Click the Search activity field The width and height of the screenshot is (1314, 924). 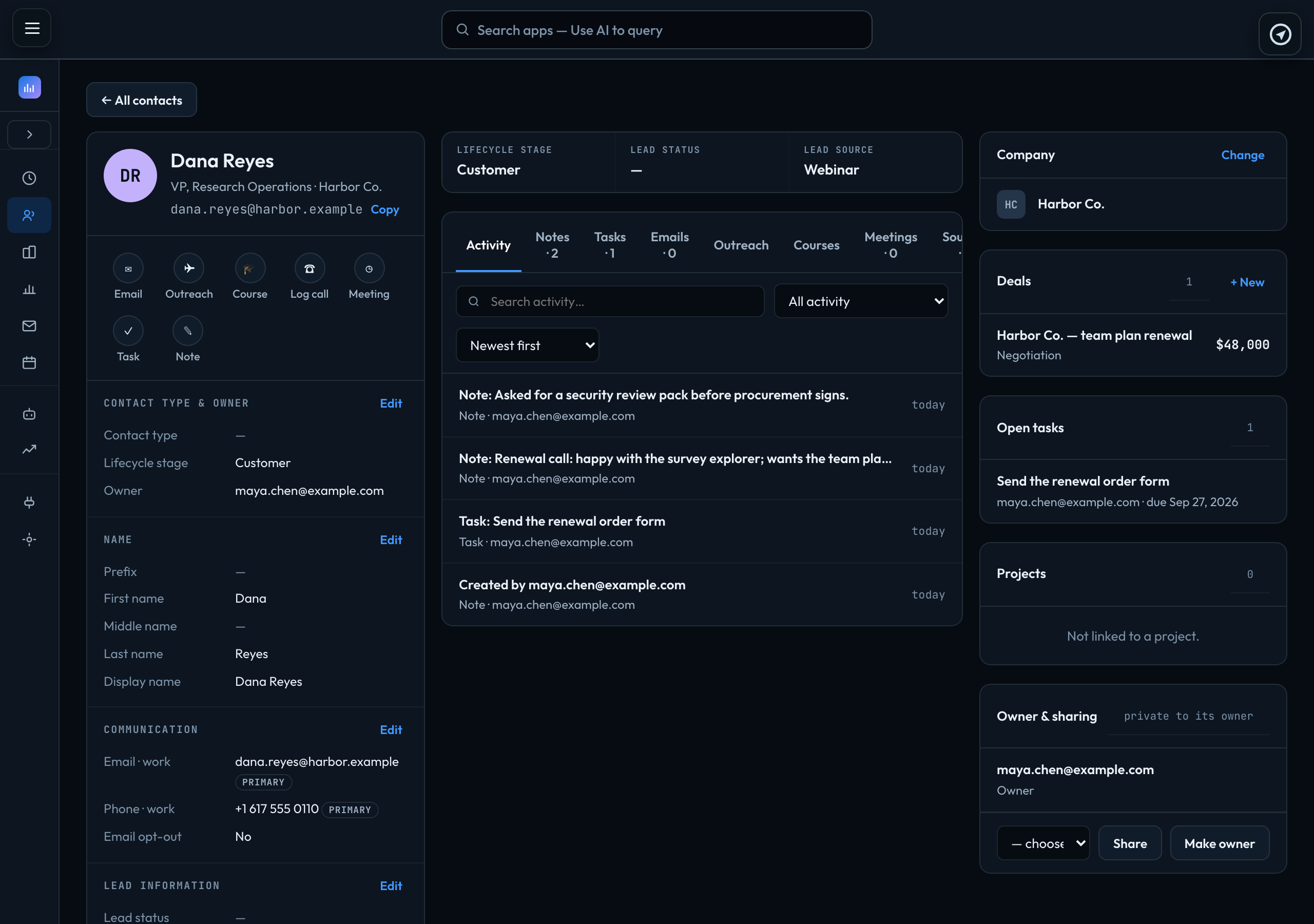click(x=610, y=301)
